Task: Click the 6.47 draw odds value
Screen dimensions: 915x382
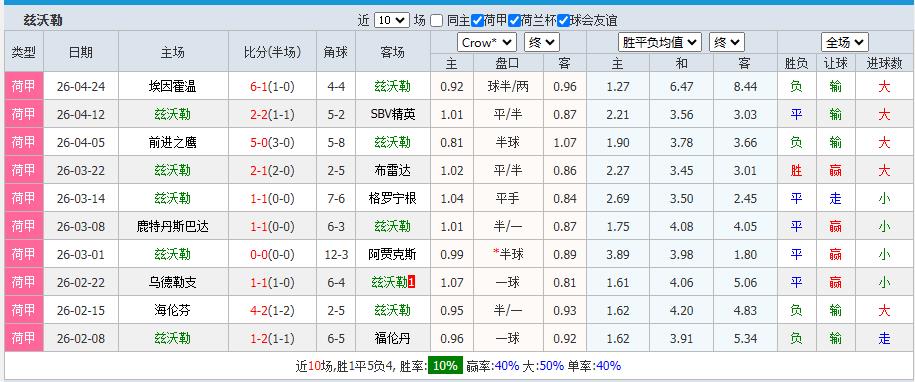Action: 682,87
